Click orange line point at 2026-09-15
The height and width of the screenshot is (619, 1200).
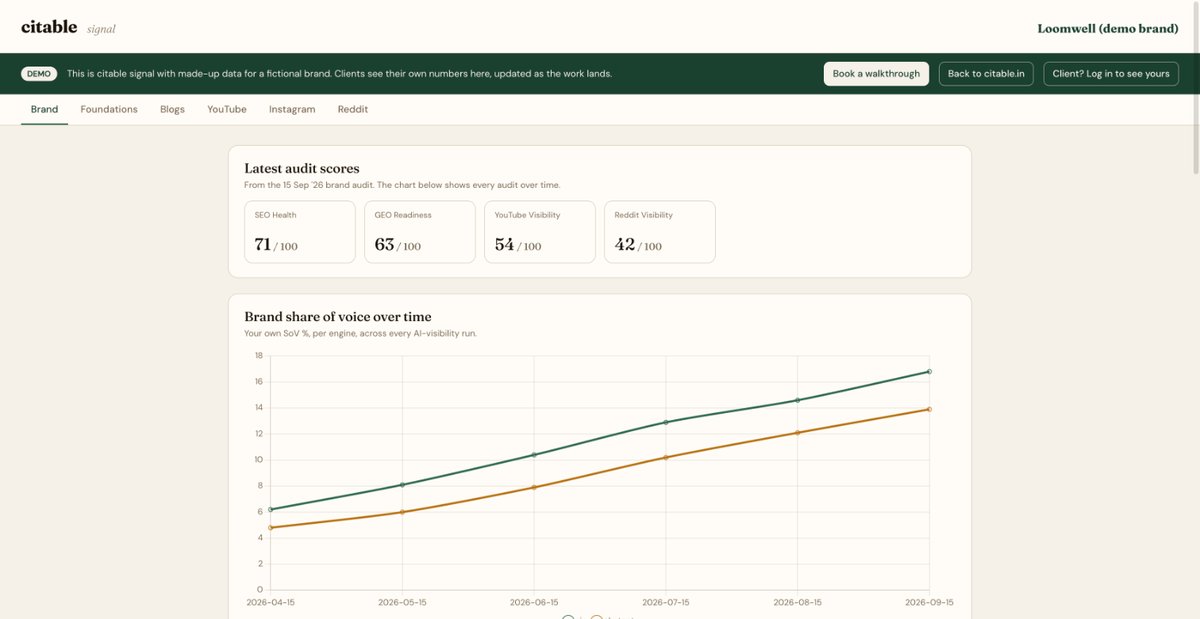click(x=929, y=409)
